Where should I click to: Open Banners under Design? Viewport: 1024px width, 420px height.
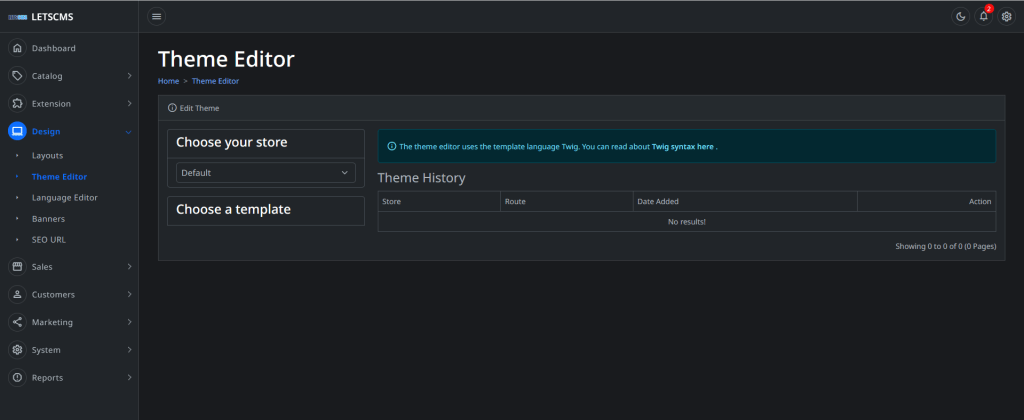[x=48, y=219]
